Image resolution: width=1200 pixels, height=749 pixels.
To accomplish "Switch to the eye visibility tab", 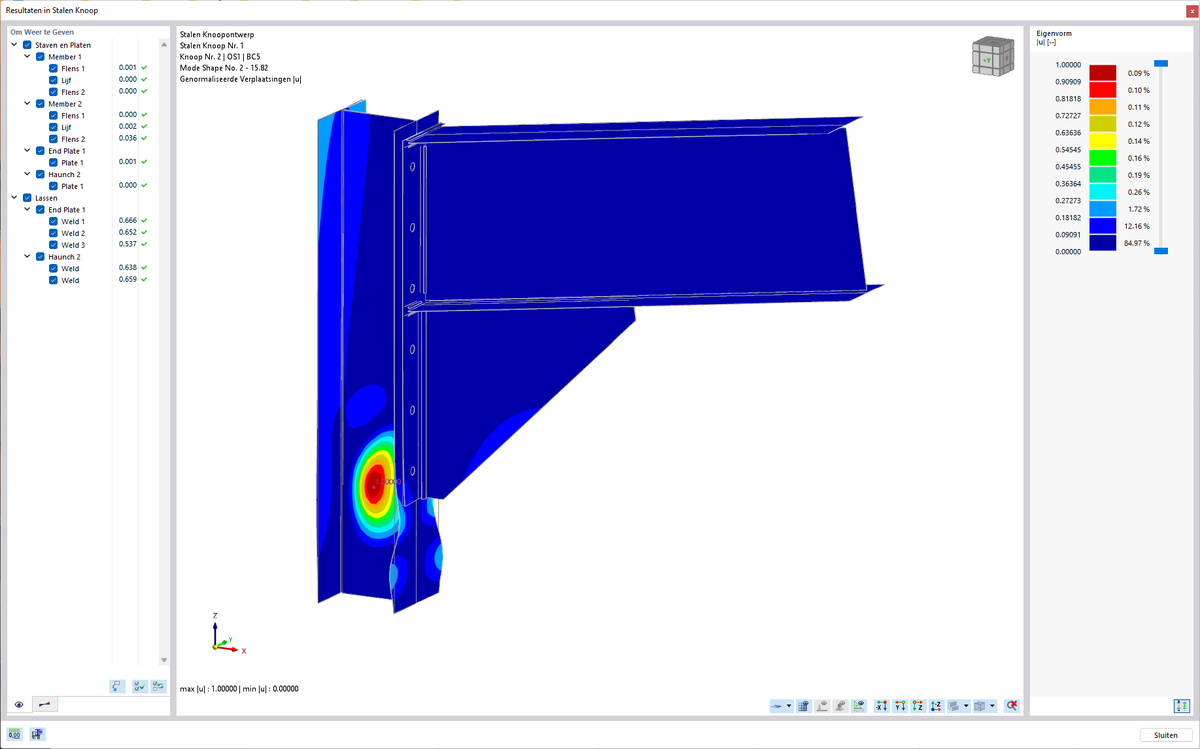I will coord(18,704).
